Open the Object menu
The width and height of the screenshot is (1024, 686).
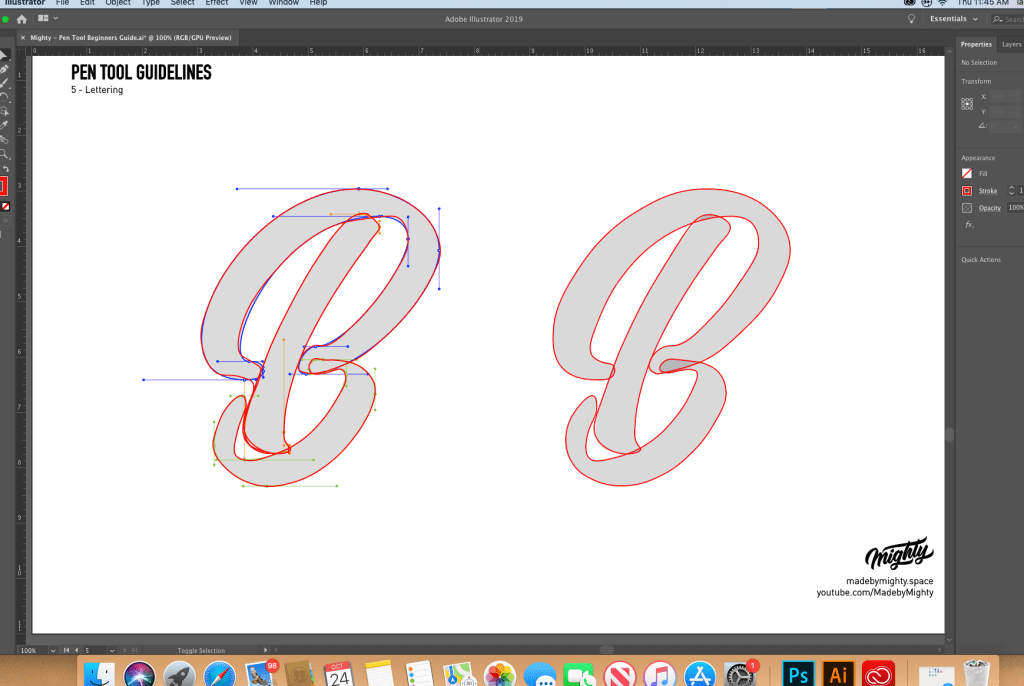coord(118,3)
